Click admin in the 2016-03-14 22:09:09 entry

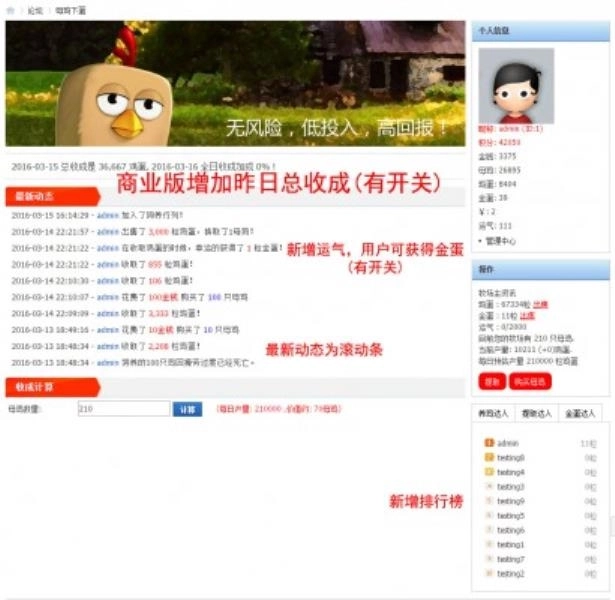(x=108, y=314)
